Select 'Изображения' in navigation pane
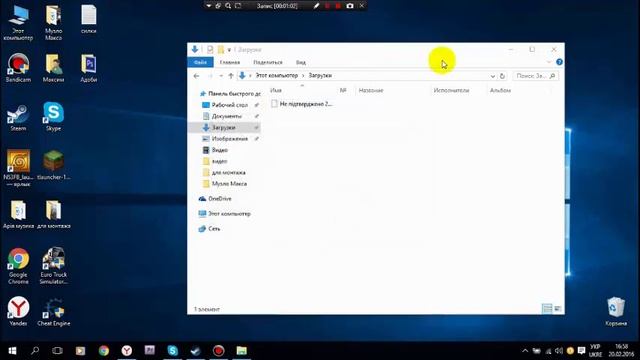This screenshot has height=360, width=640. [x=231, y=139]
